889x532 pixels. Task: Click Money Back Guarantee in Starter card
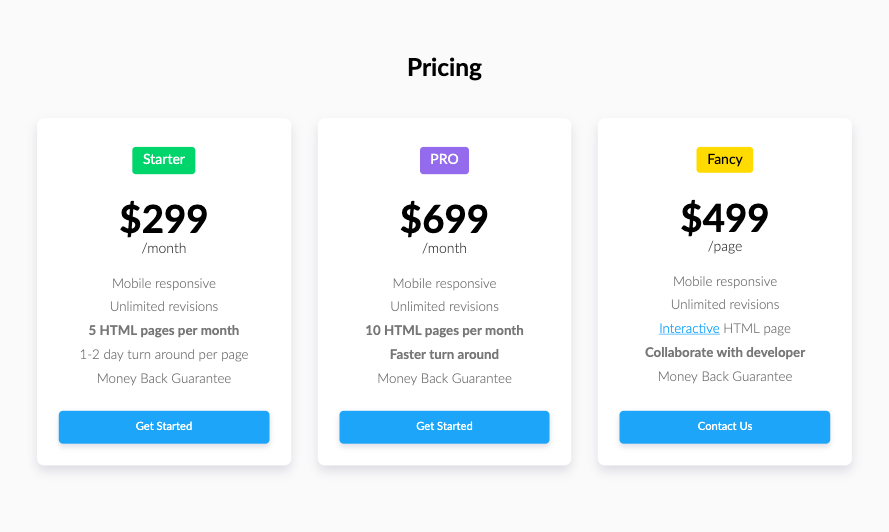164,378
